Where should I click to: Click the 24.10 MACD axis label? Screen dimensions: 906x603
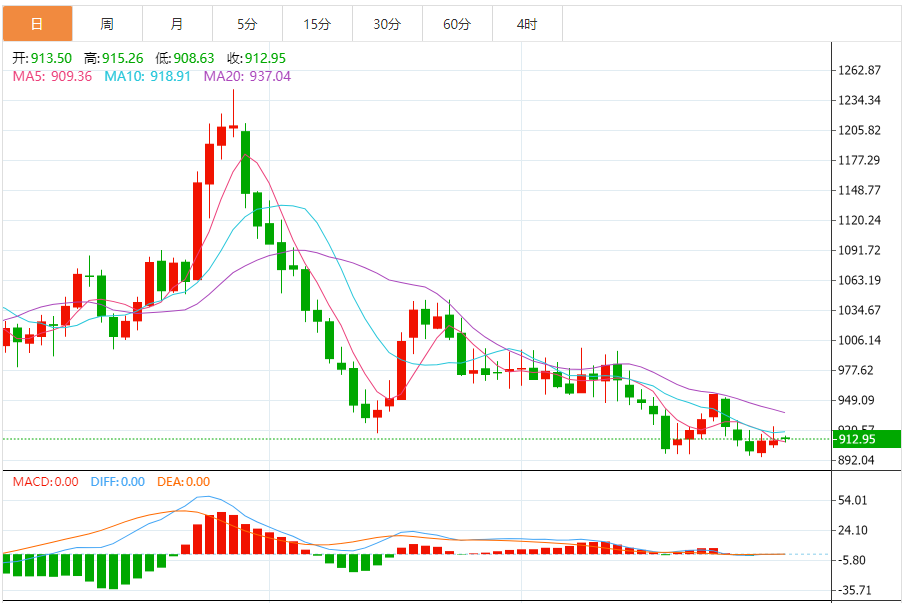pos(853,531)
